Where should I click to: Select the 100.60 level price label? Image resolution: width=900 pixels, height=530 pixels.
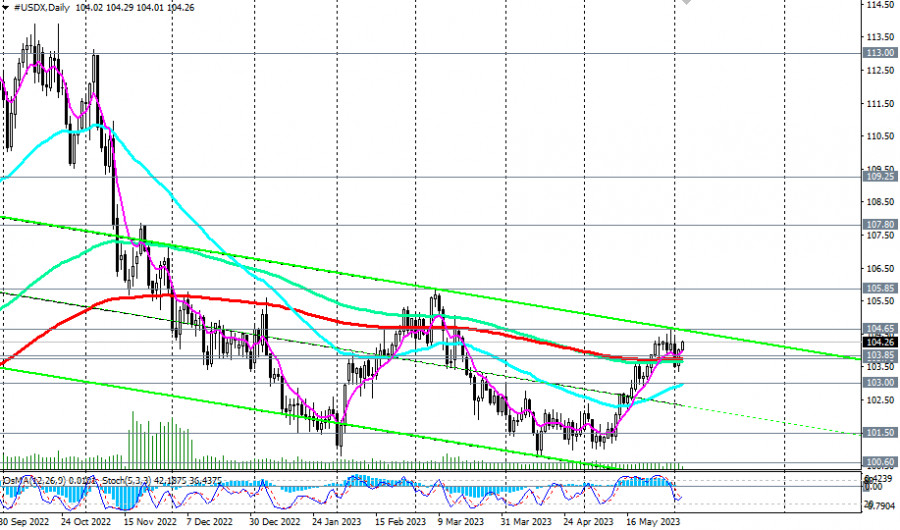click(x=880, y=462)
